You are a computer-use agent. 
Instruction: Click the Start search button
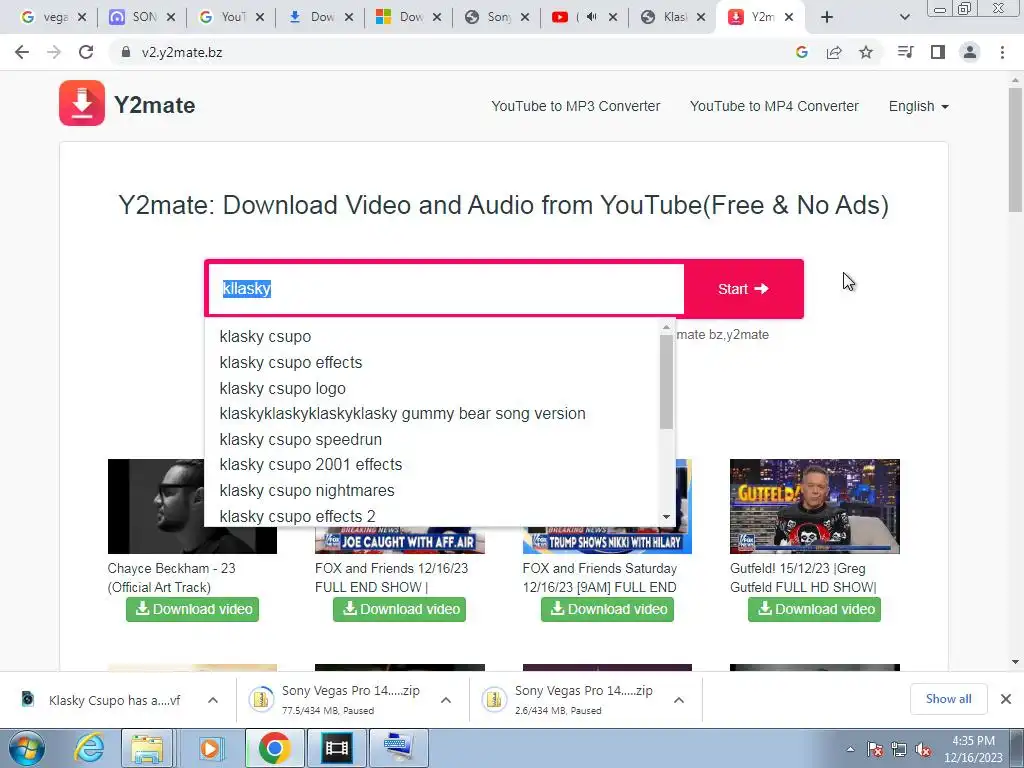[x=743, y=289]
